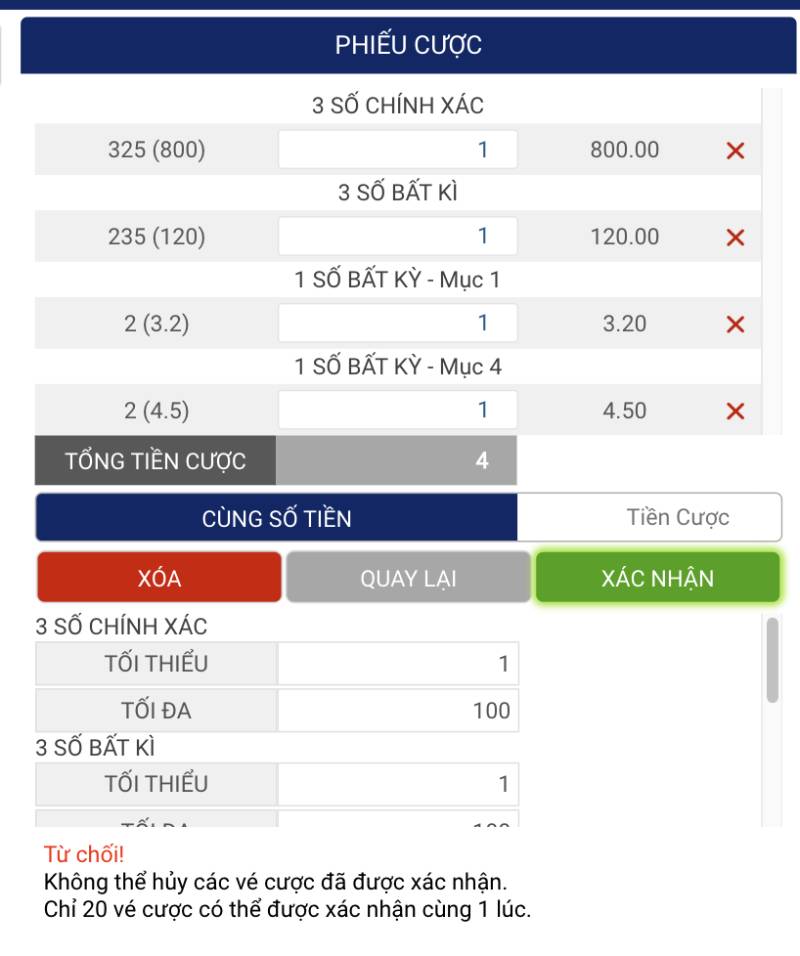Click TỐI THIỂU value under 3 SỐ CHÍNH XÁC

397,664
